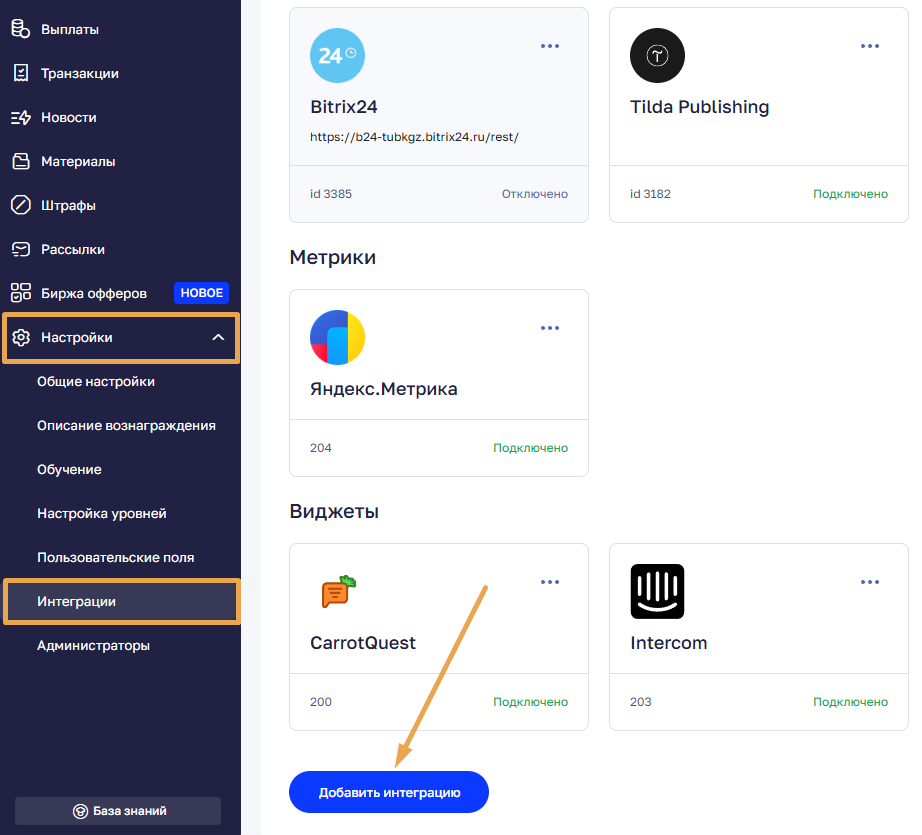This screenshot has height=835, width=922.
Task: Open the Интеграции submenu item
Action: [x=77, y=602]
